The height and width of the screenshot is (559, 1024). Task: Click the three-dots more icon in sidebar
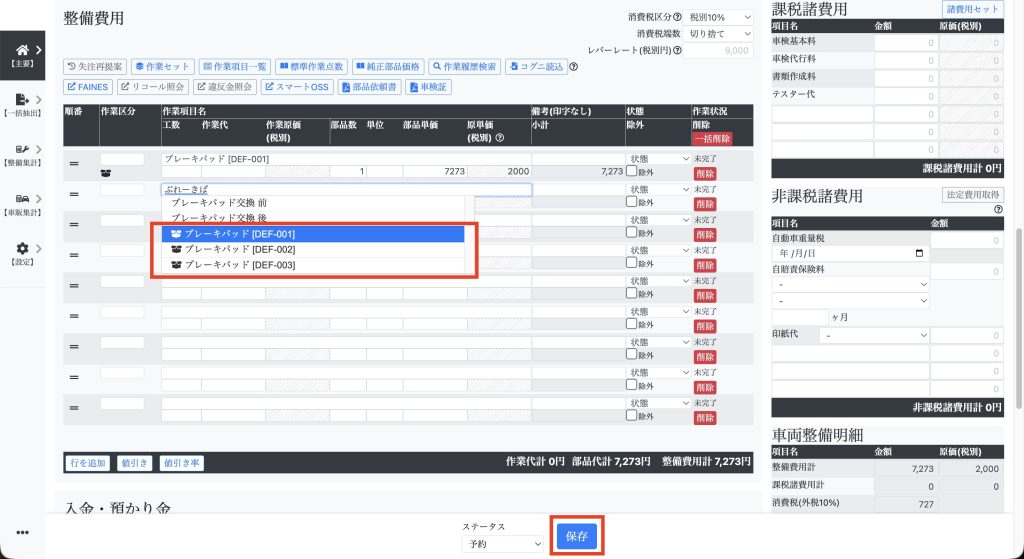22,532
